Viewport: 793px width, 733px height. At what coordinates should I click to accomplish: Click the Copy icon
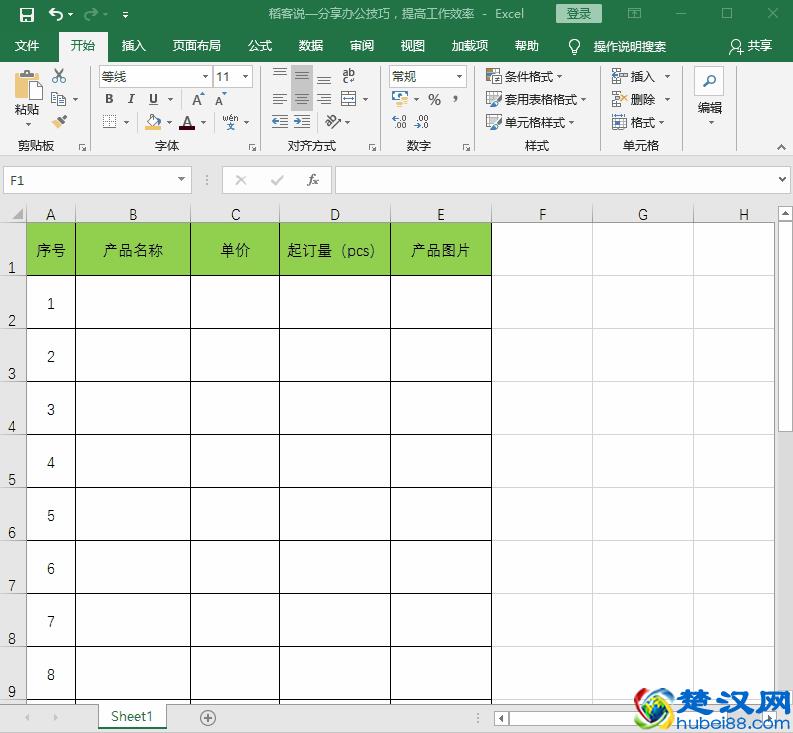click(x=59, y=99)
